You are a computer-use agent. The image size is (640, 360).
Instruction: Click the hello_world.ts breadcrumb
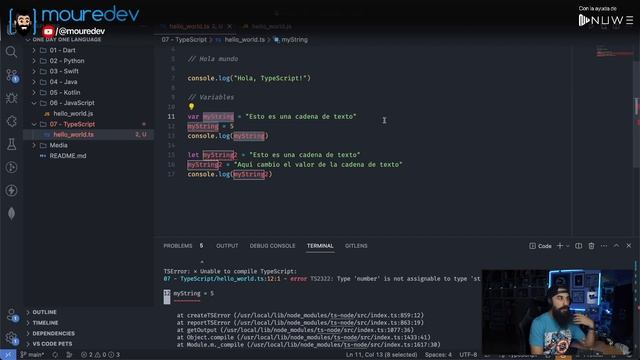tap(244, 40)
